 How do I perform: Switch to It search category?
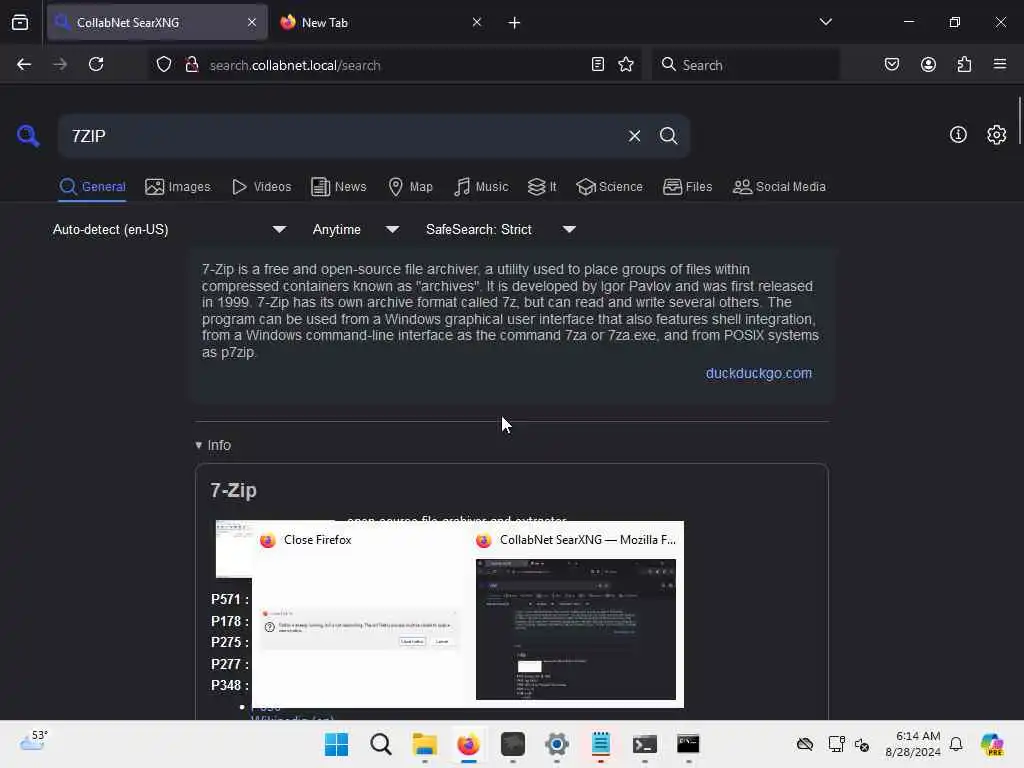(542, 187)
